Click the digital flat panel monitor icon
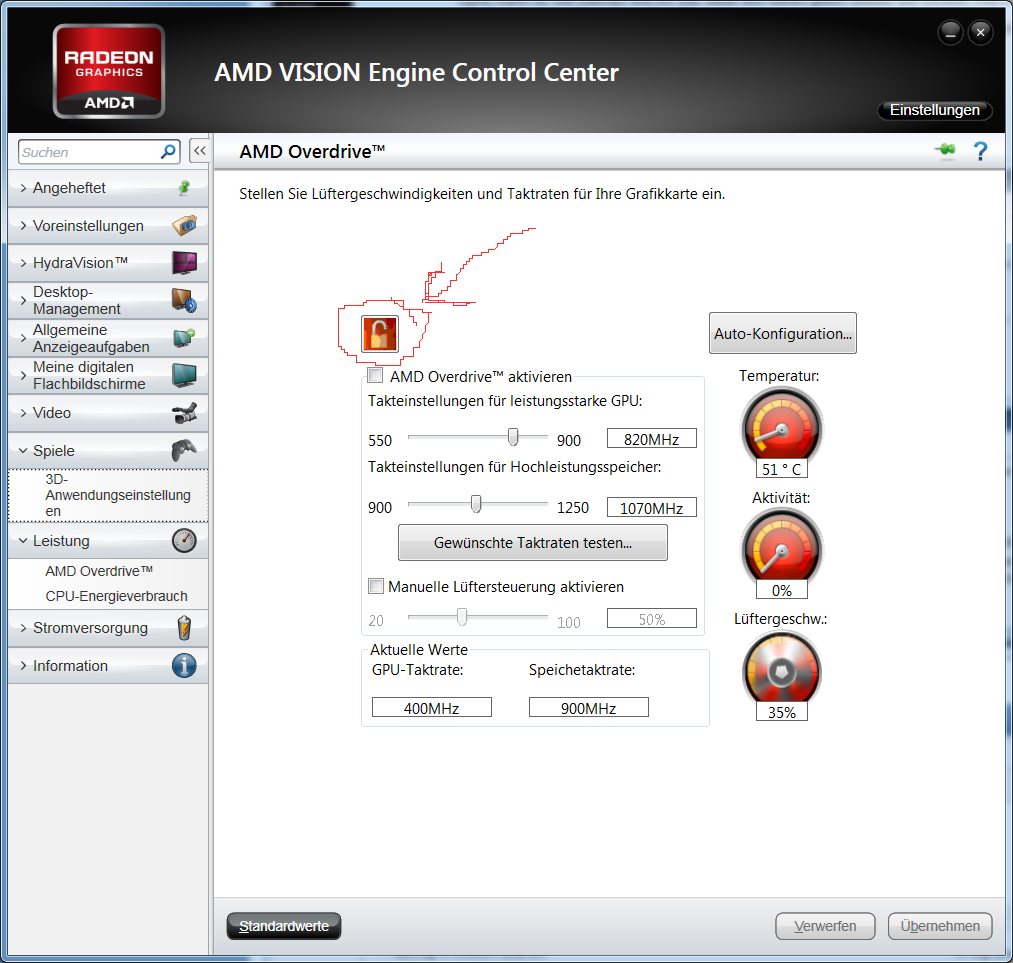The image size is (1013, 963). (x=184, y=375)
